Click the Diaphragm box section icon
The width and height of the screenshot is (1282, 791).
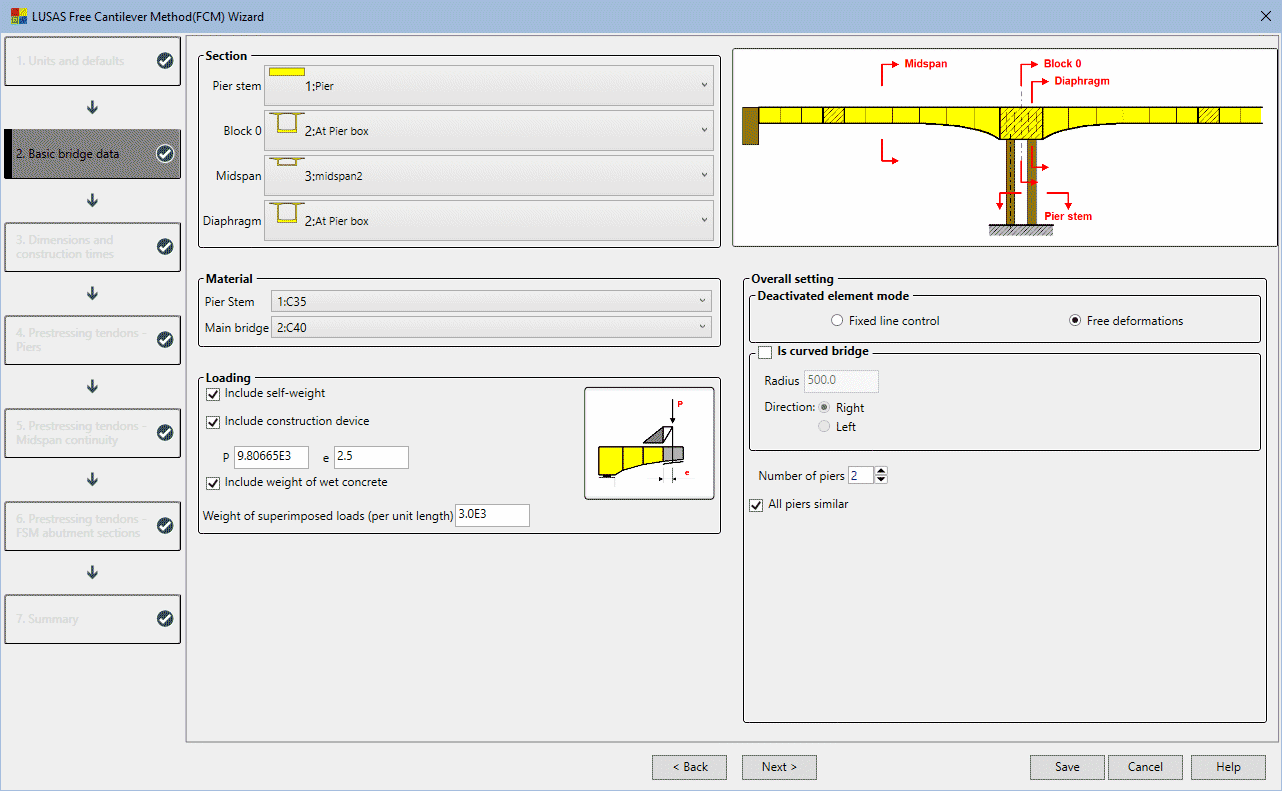287,212
